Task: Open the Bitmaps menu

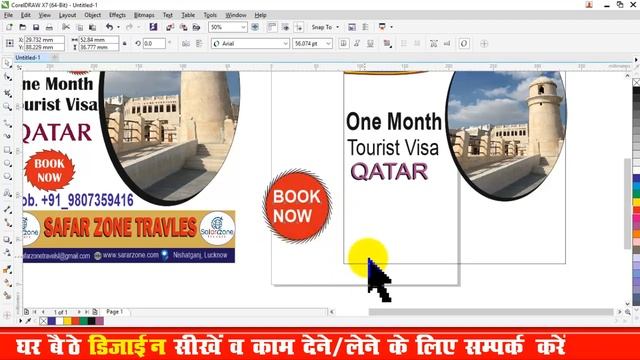Action: coord(144,15)
